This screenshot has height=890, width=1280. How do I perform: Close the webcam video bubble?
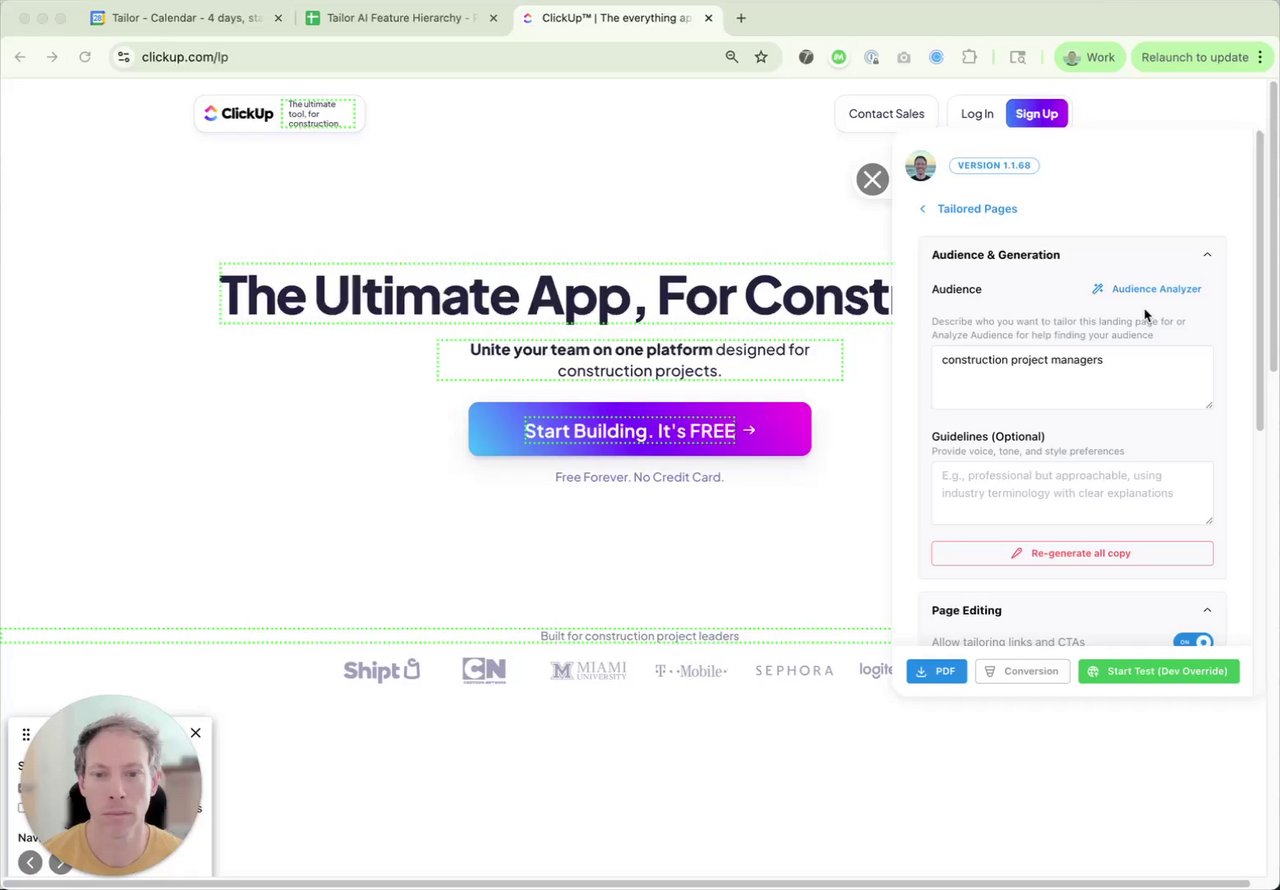click(x=196, y=733)
